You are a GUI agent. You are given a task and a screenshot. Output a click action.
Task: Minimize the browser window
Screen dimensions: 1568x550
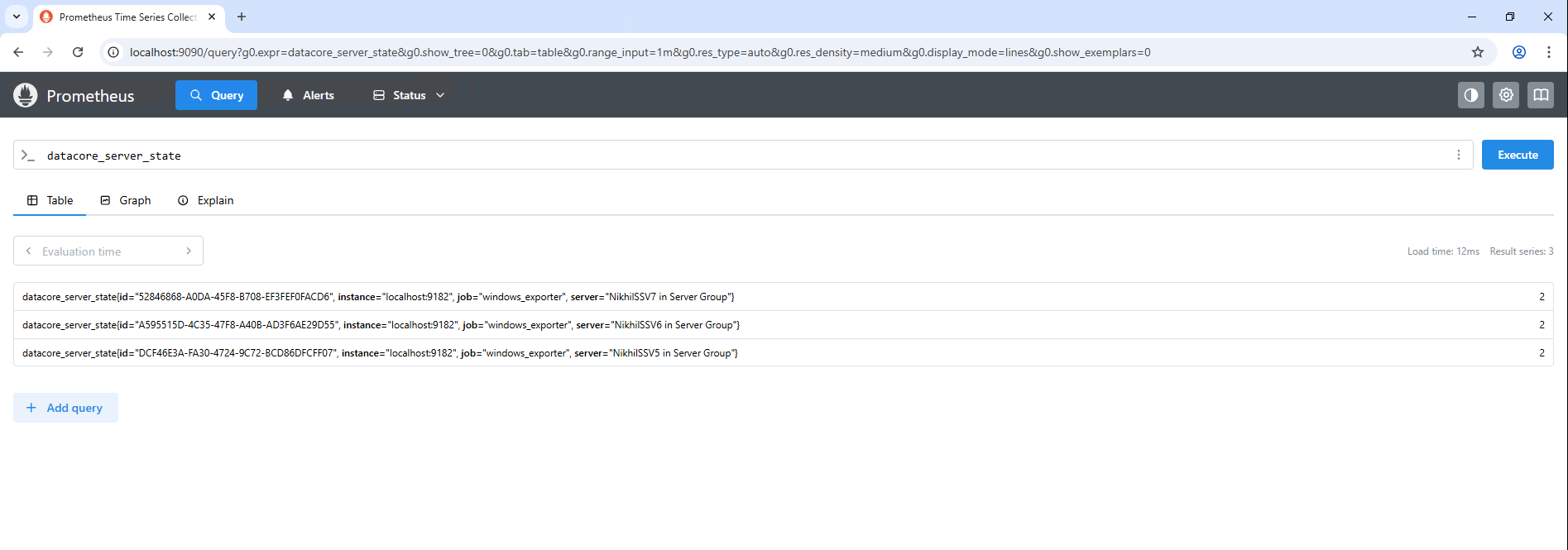(x=1471, y=17)
